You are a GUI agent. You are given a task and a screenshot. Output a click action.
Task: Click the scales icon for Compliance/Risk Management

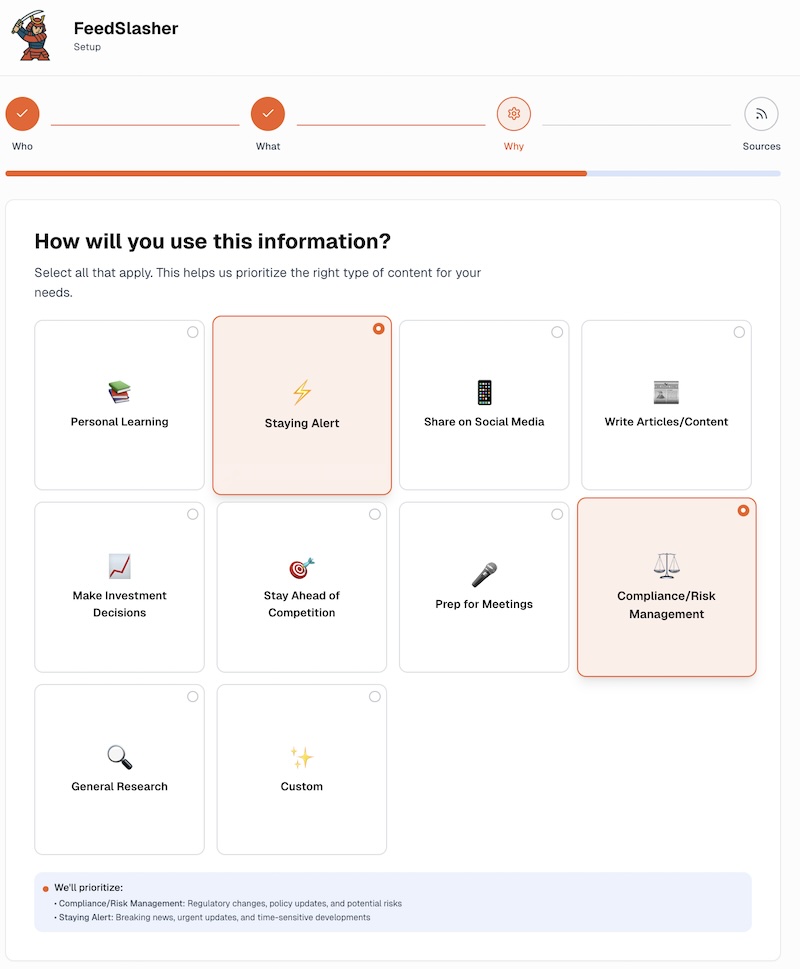click(x=666, y=566)
